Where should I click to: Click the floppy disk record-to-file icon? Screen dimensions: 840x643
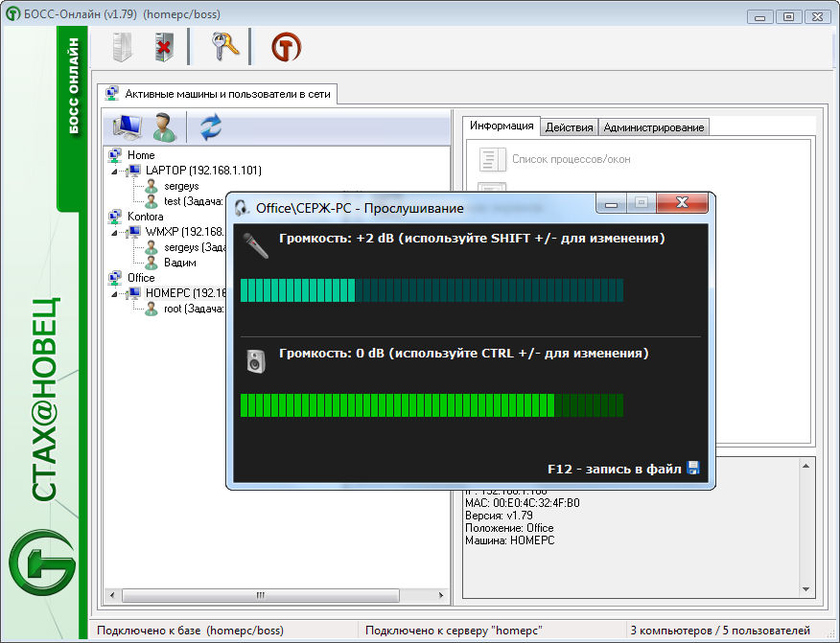point(693,468)
